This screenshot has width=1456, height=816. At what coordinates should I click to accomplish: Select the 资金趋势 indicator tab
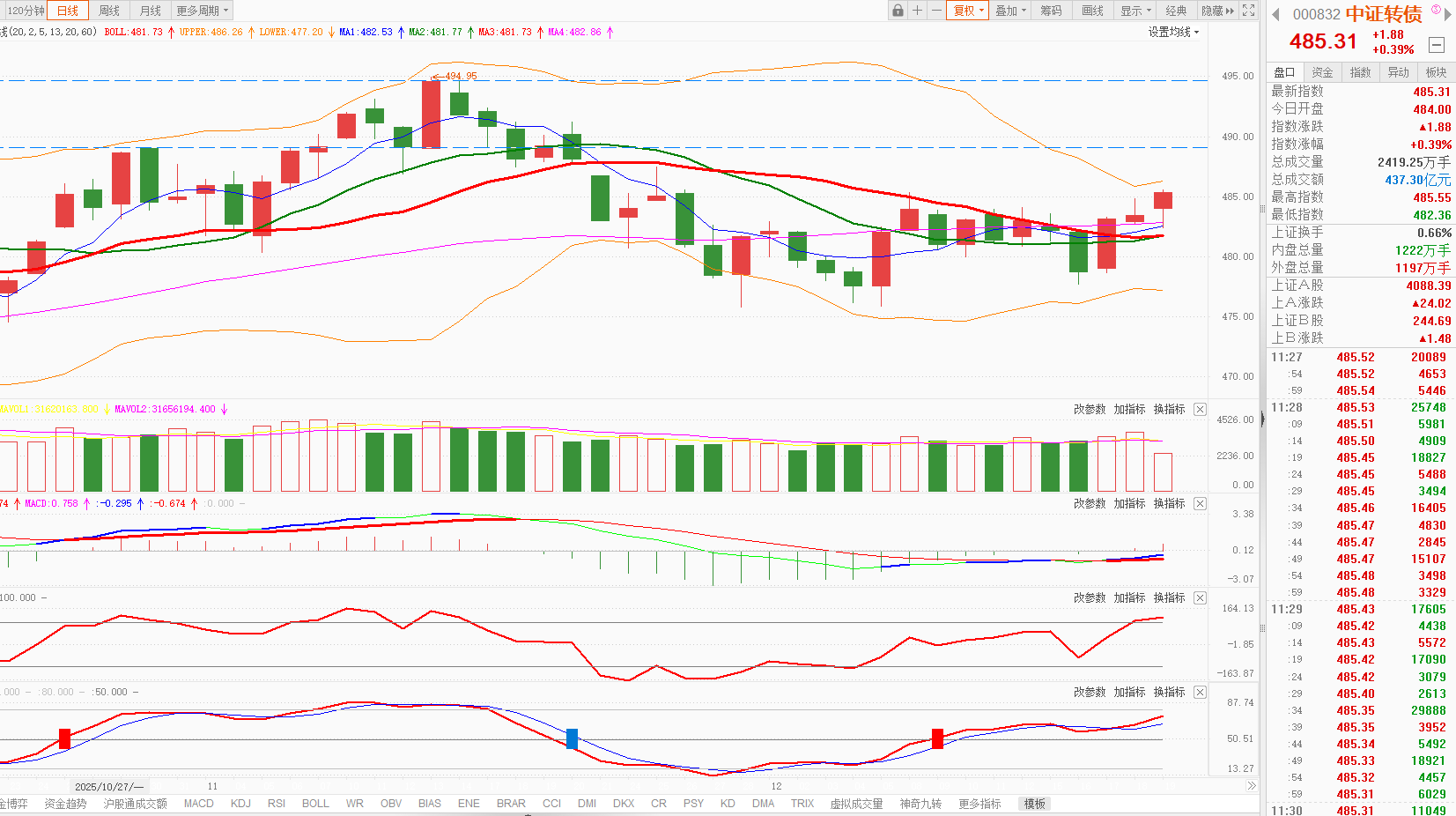(x=65, y=804)
